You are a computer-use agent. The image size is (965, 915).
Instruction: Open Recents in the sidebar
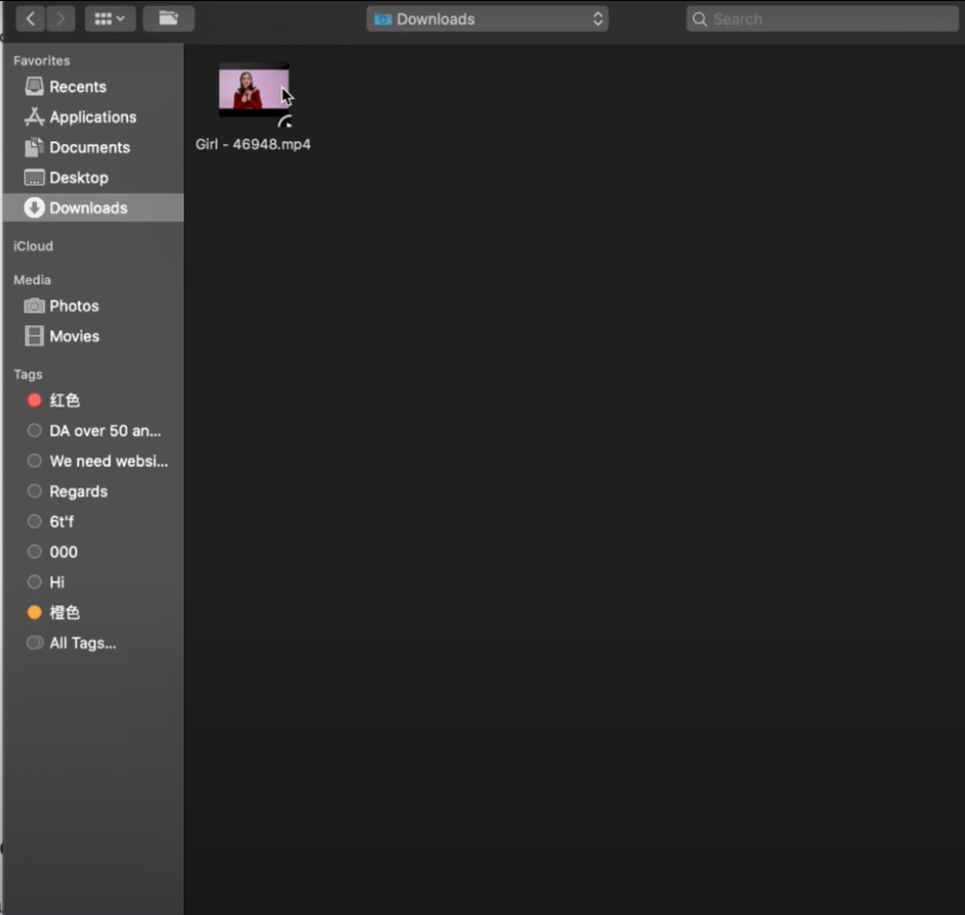coord(93,87)
